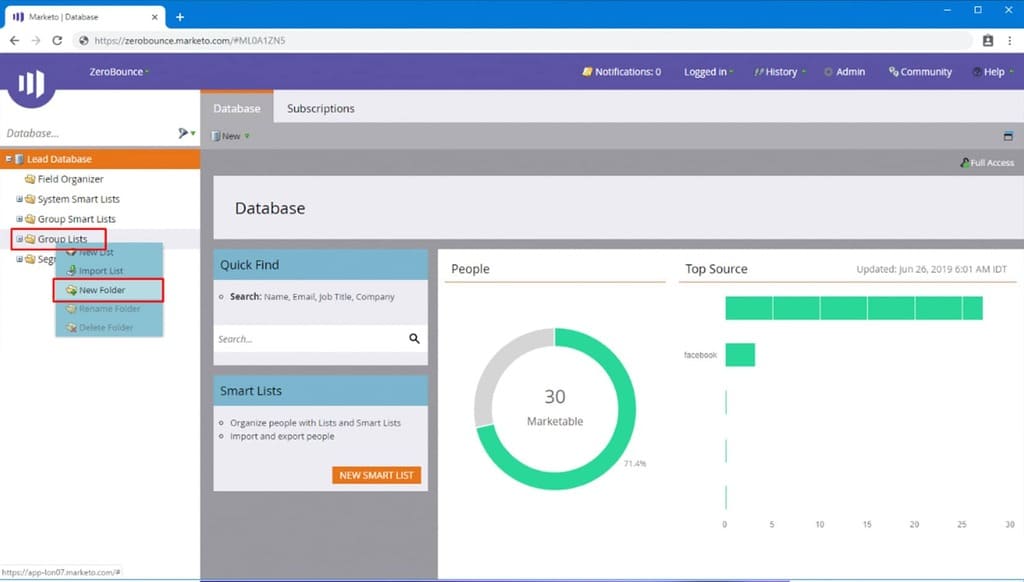This screenshot has width=1024, height=582.
Task: Click the Quick Find magnifier icon
Action: tap(415, 338)
